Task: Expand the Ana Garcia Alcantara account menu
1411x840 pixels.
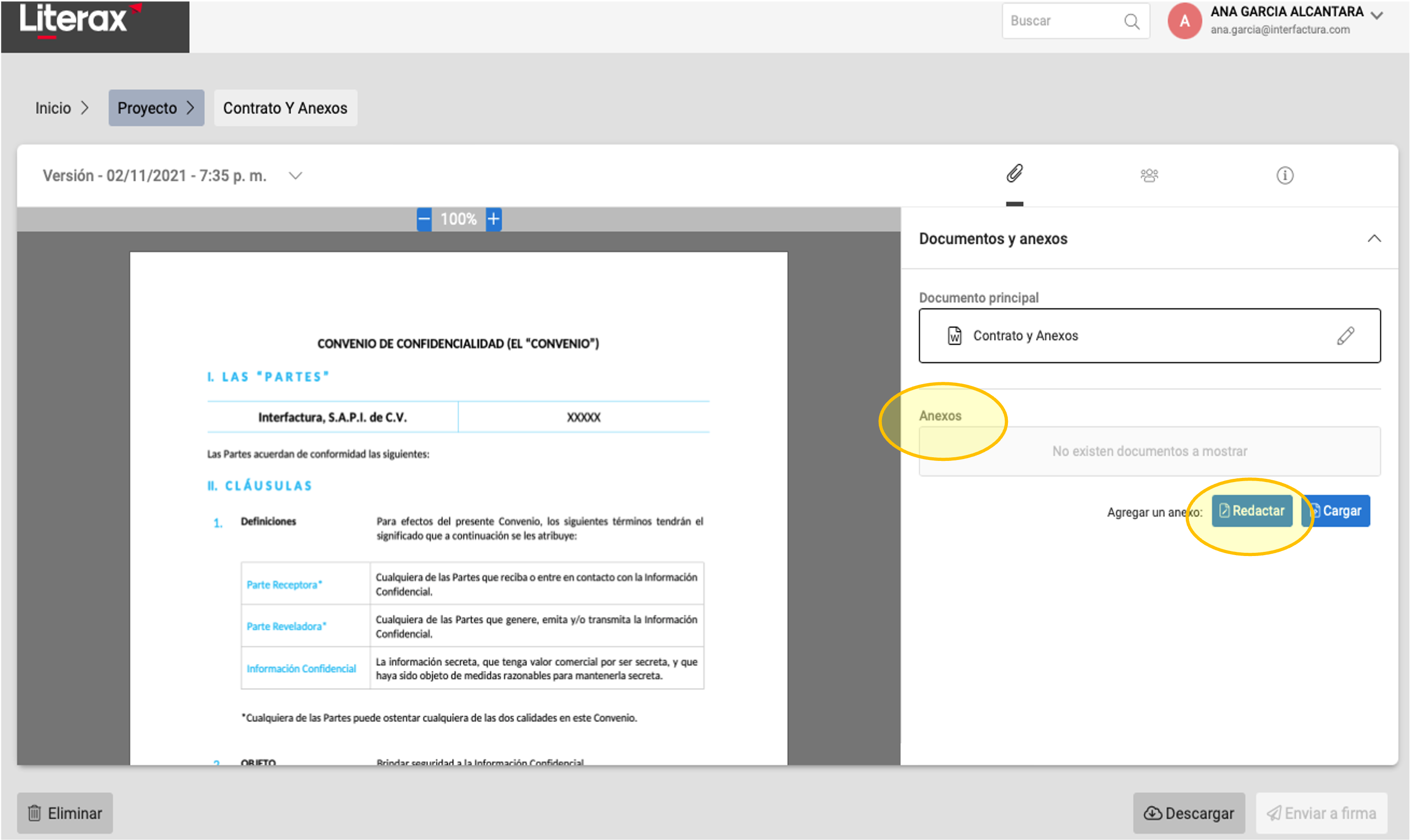Action: pos(1377,16)
